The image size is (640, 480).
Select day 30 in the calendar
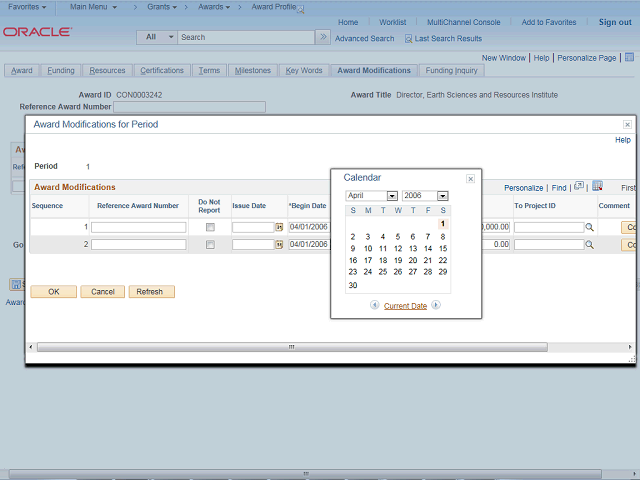pyautogui.click(x=353, y=285)
